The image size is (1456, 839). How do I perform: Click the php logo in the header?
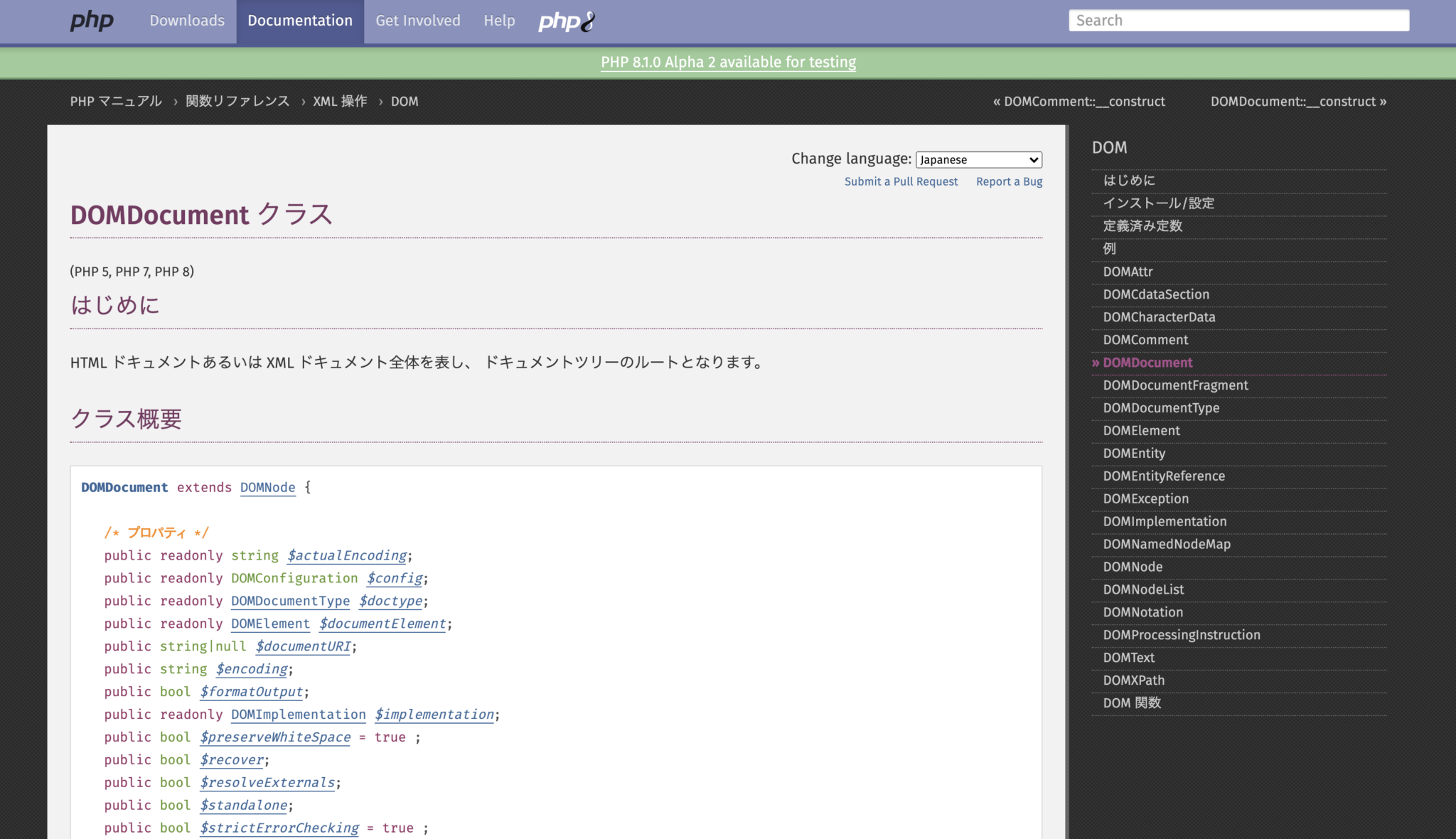[x=92, y=21]
